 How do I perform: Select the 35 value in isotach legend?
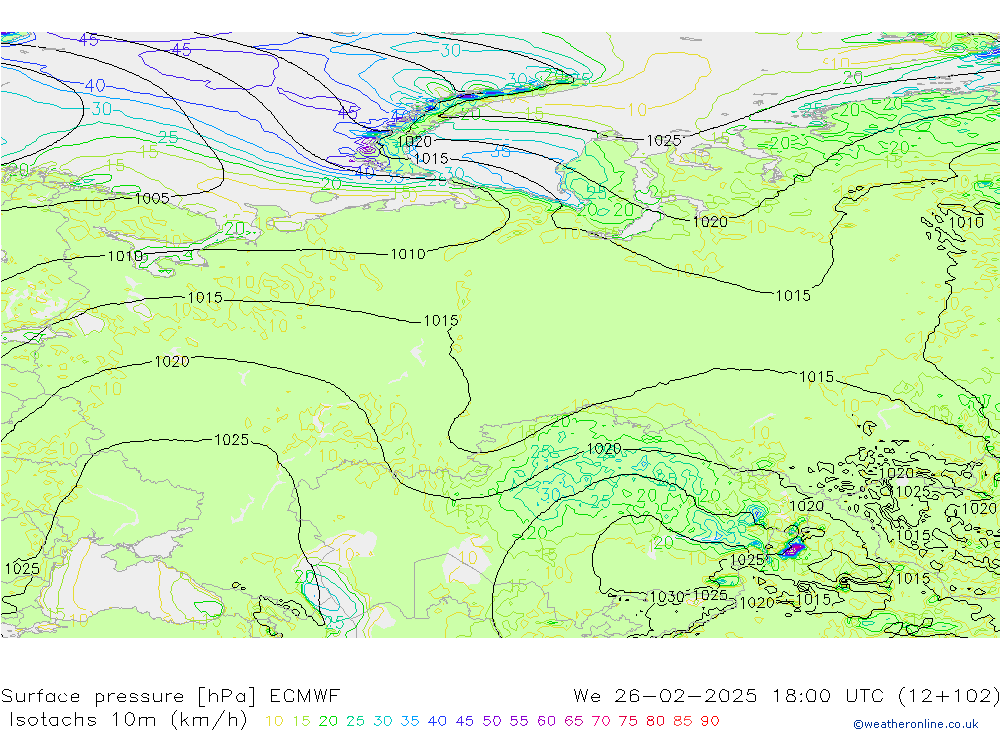[410, 721]
